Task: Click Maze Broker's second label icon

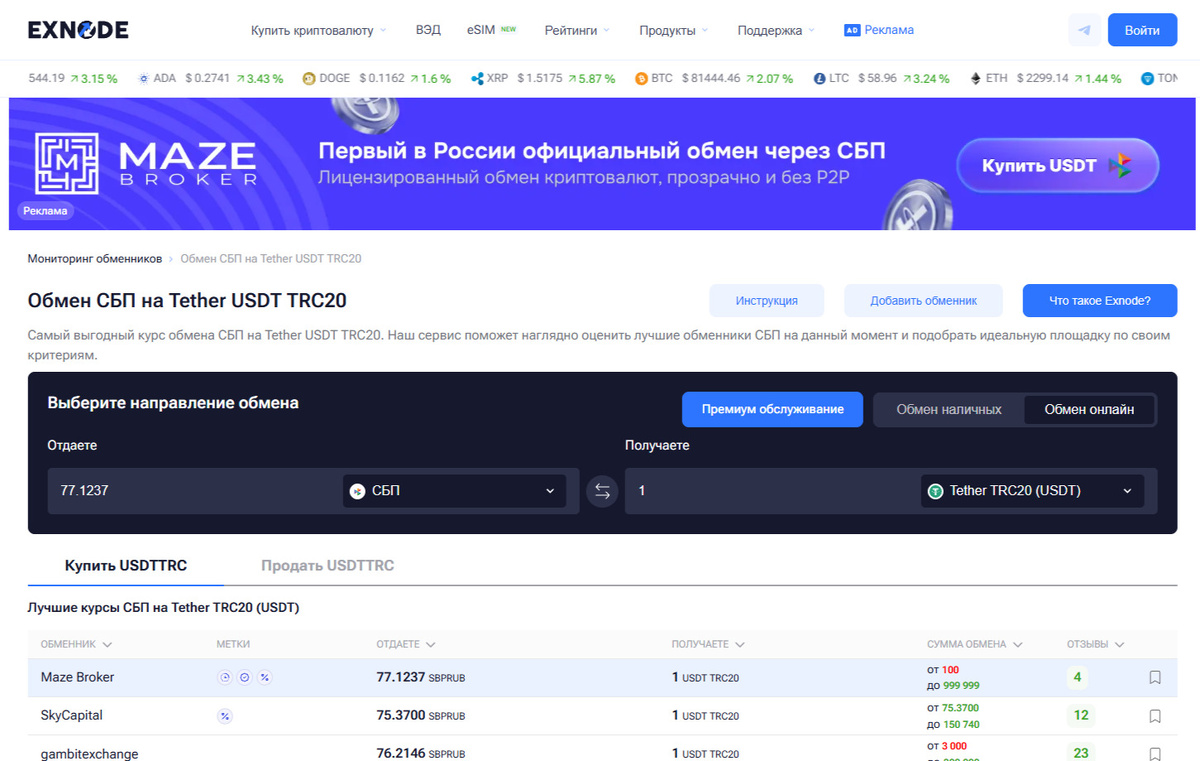Action: click(245, 677)
